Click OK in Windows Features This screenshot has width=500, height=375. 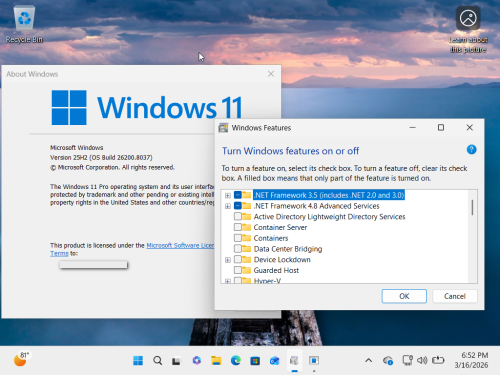pos(404,296)
